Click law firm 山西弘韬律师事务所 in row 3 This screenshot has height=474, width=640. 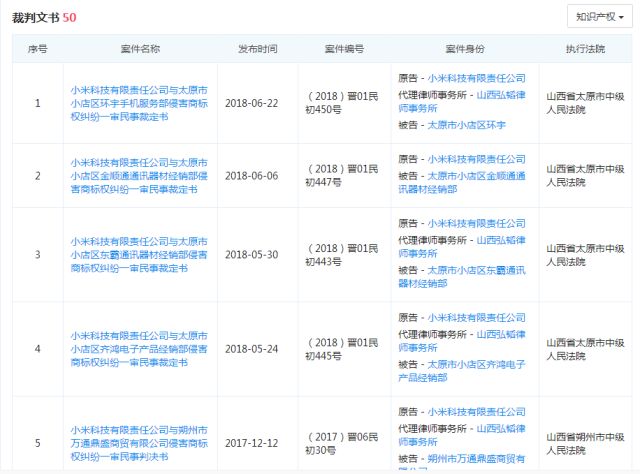click(462, 247)
